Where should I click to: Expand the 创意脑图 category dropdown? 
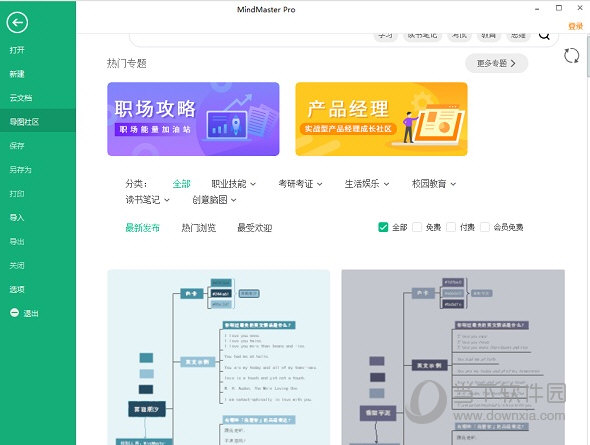coord(214,200)
